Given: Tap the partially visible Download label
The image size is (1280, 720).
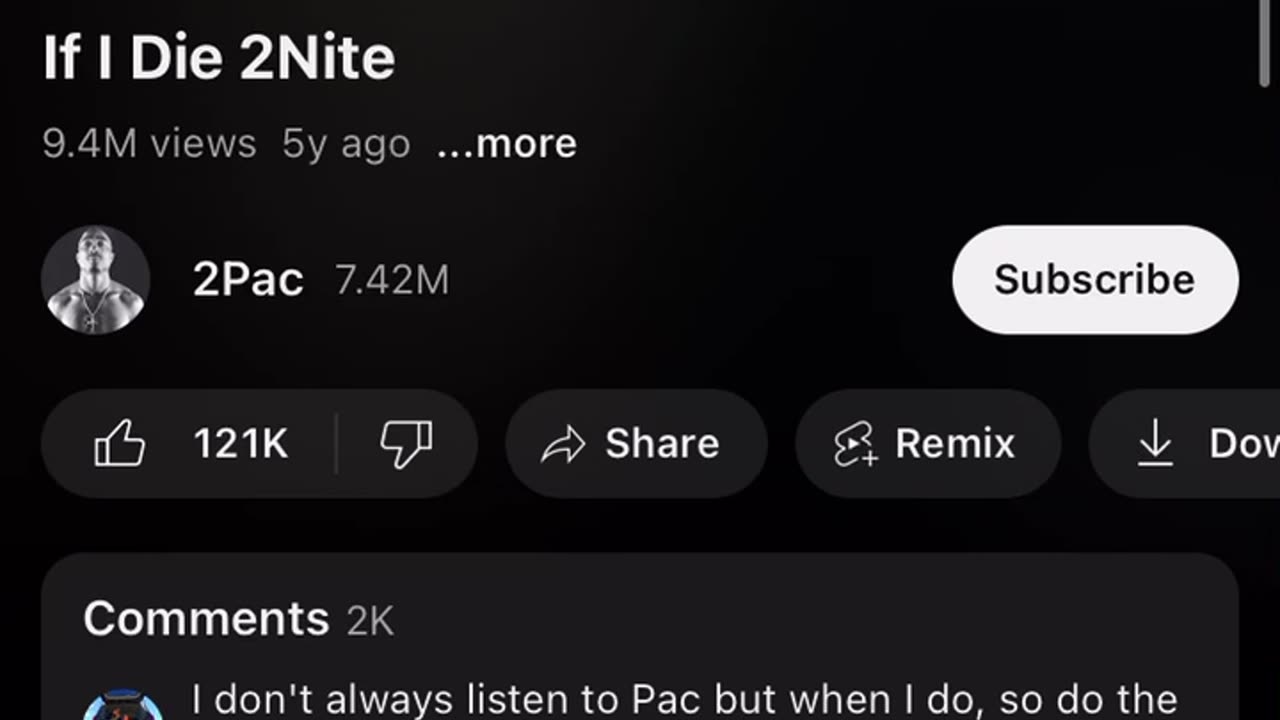Looking at the screenshot, I should pyautogui.click(x=1243, y=444).
